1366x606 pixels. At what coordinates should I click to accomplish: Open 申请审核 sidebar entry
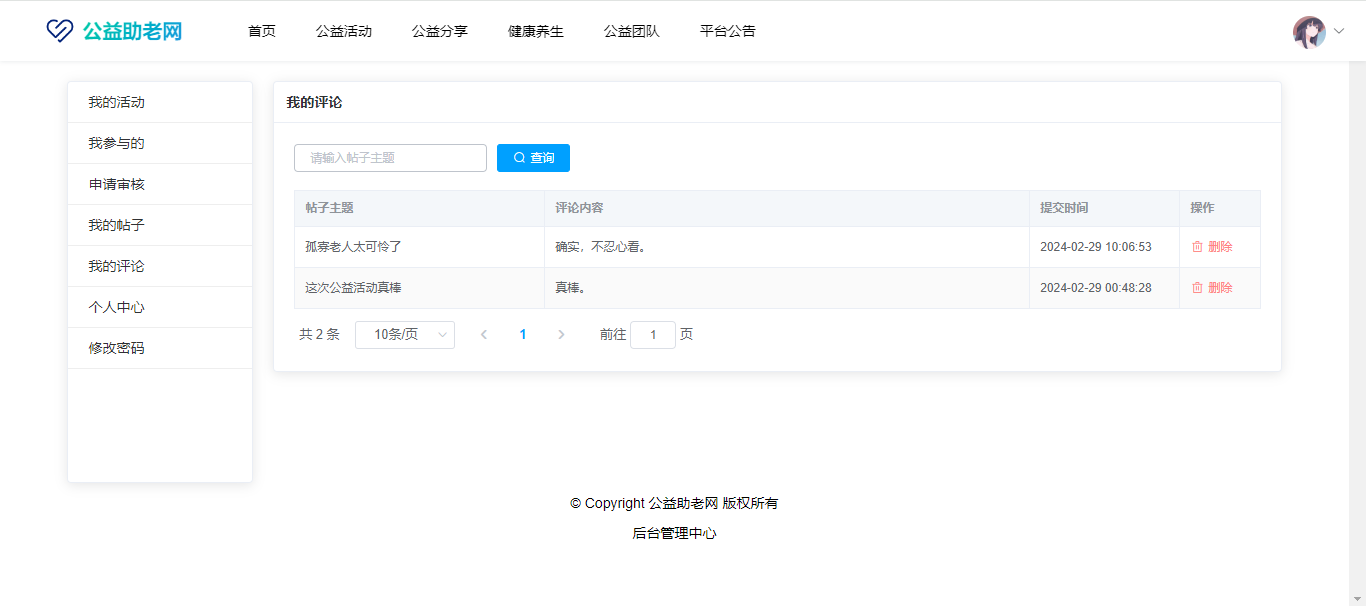(116, 185)
